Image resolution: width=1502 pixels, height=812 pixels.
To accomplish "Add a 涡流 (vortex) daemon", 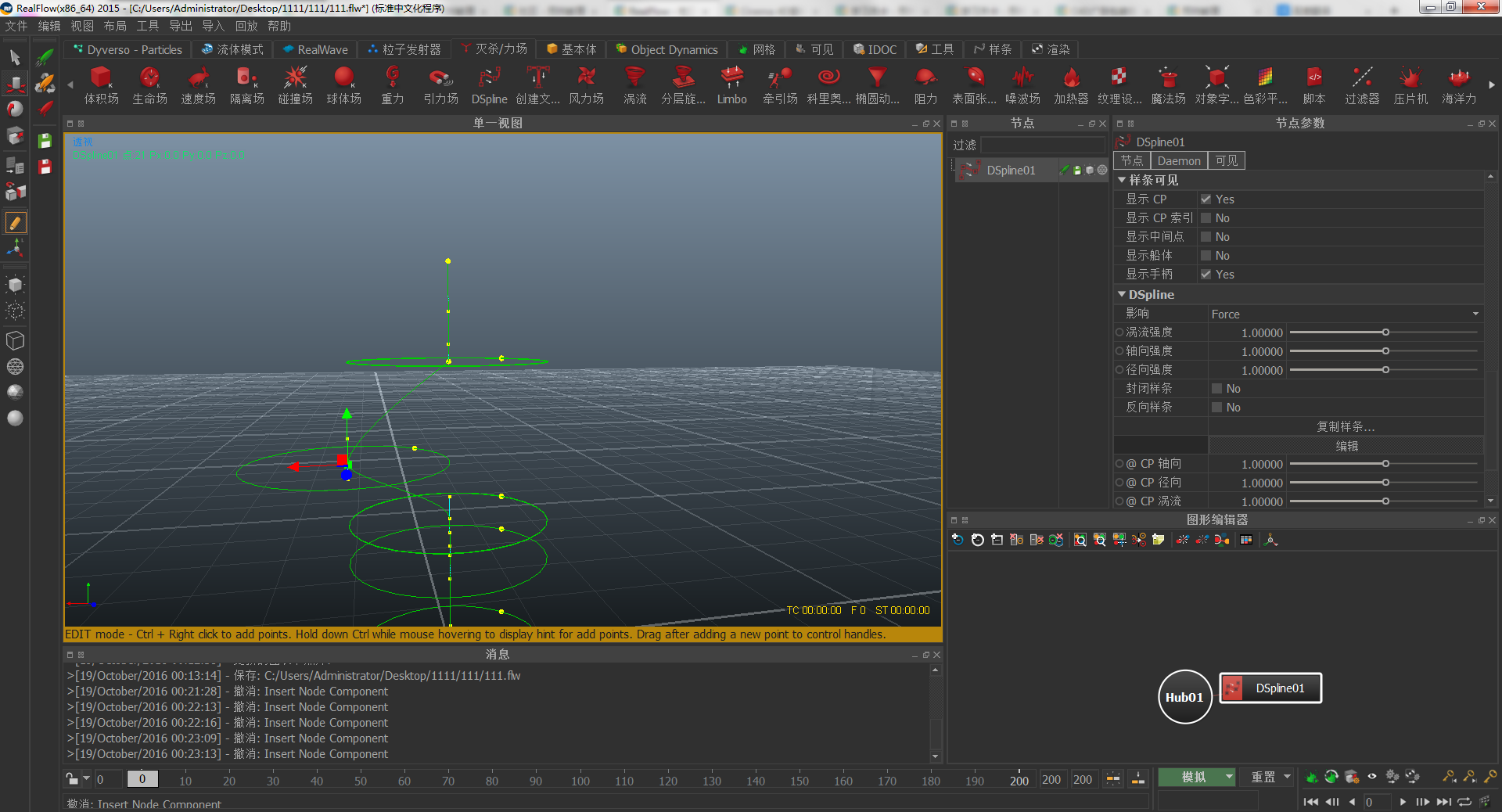I will (x=634, y=78).
